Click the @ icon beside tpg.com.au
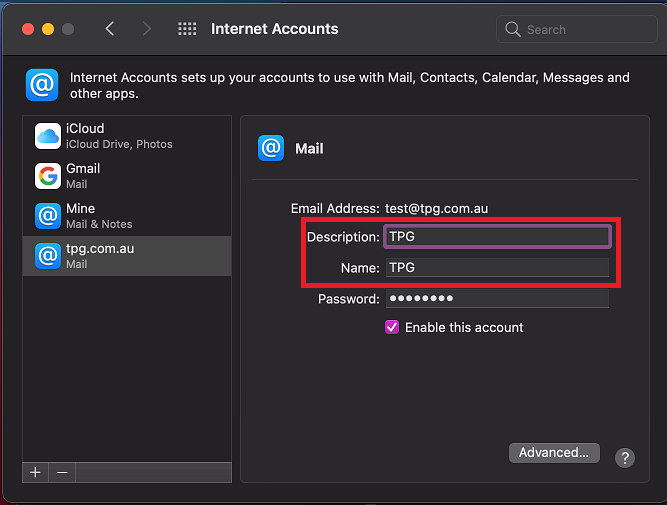The height and width of the screenshot is (505, 667). coord(48,256)
